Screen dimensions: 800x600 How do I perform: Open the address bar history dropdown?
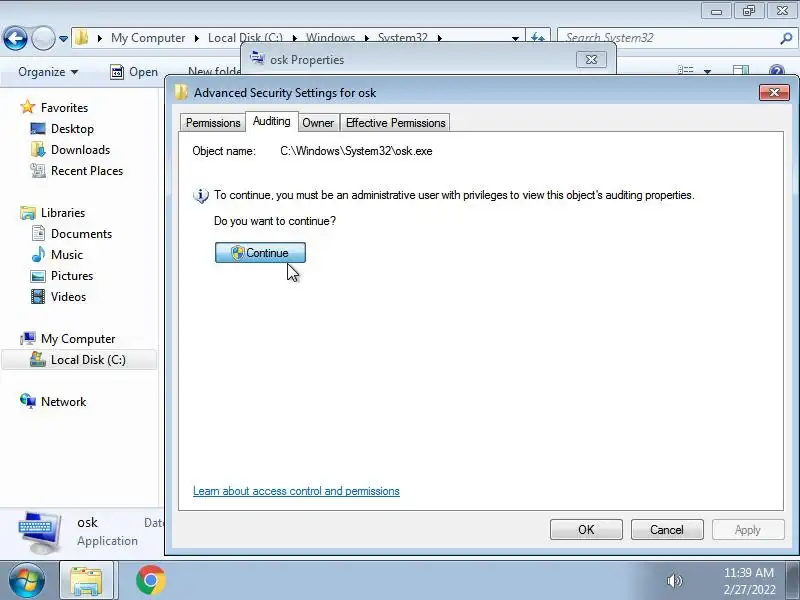pyautogui.click(x=515, y=38)
